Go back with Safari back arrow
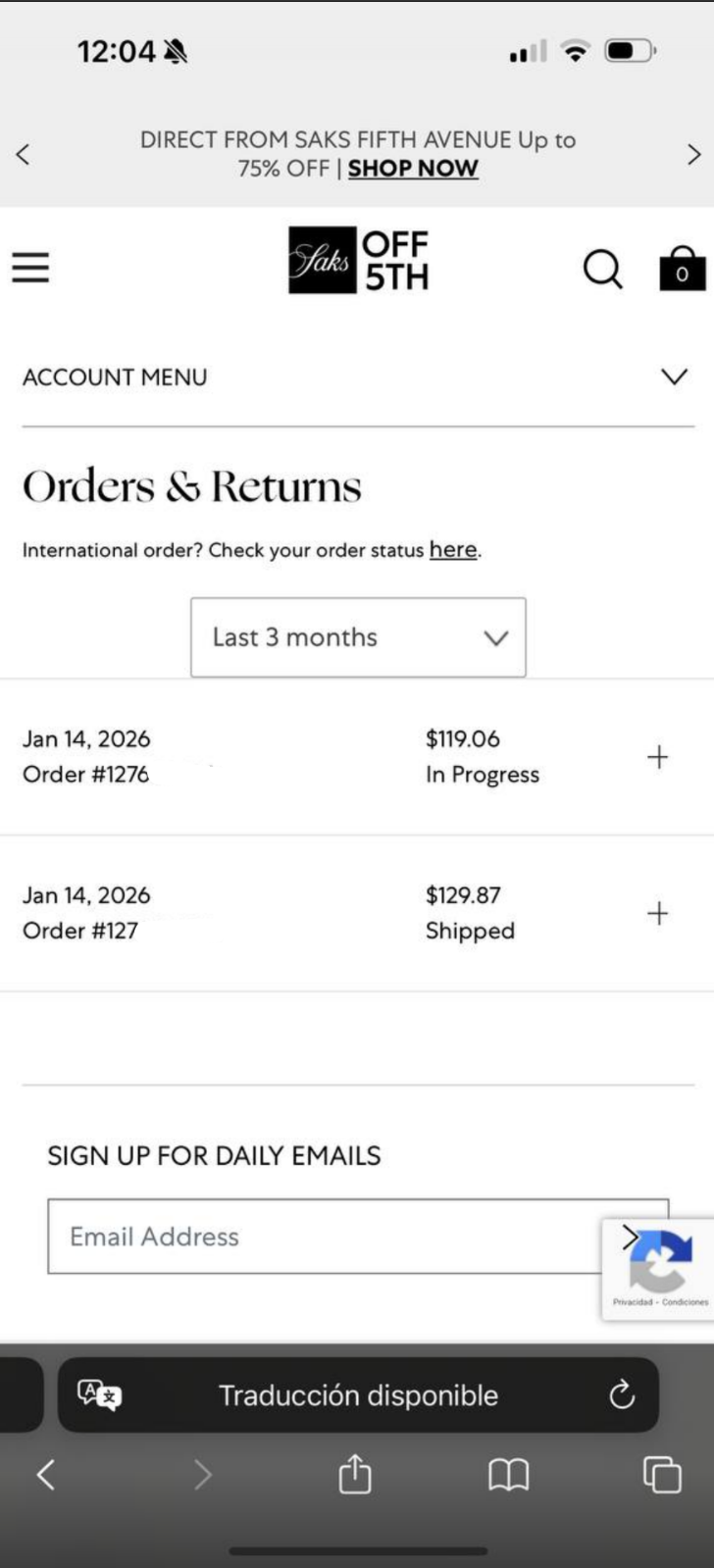The height and width of the screenshot is (1568, 714). [x=45, y=1474]
